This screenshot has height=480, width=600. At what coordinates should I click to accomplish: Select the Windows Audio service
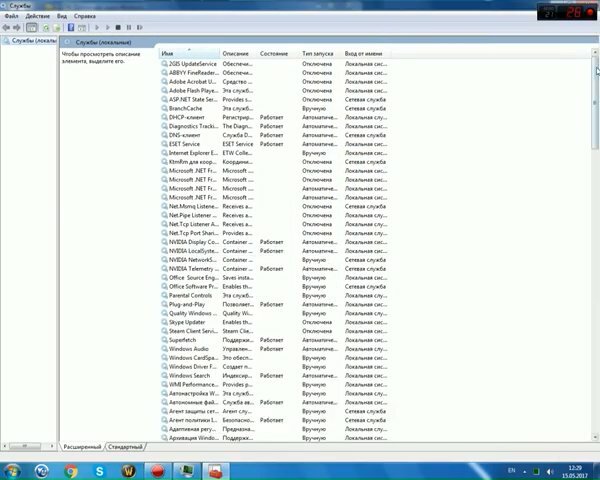tap(274, 349)
